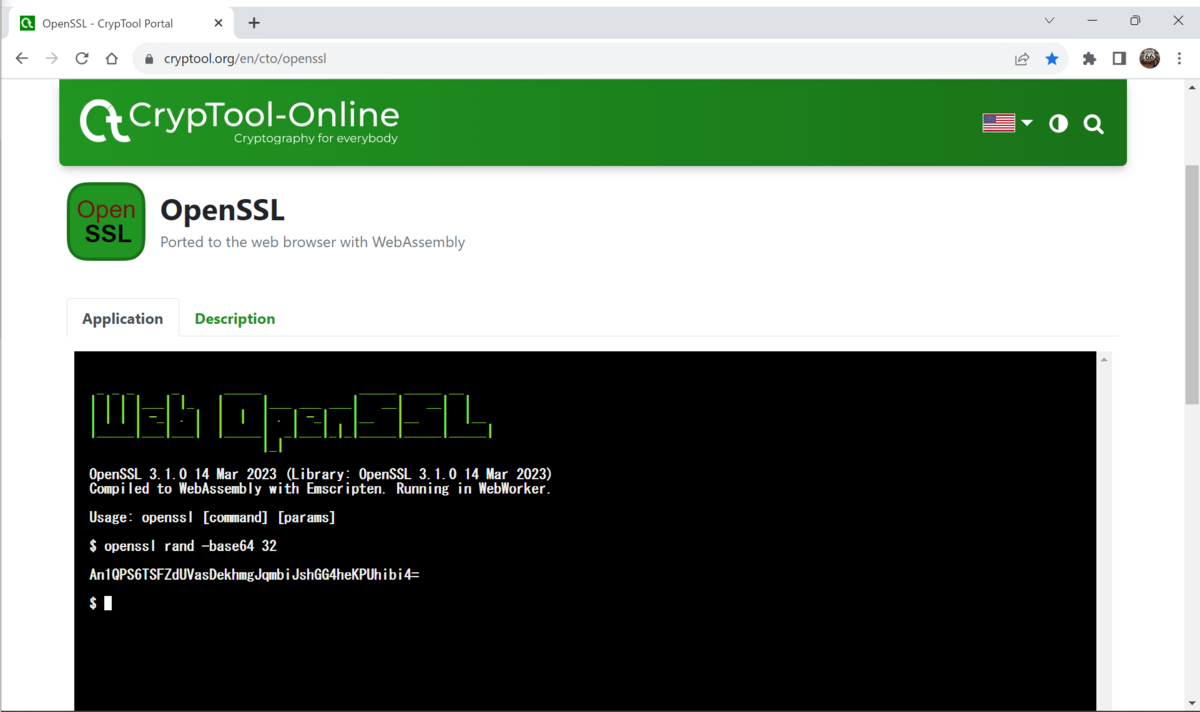Click the OpenSSL app icon

point(105,220)
